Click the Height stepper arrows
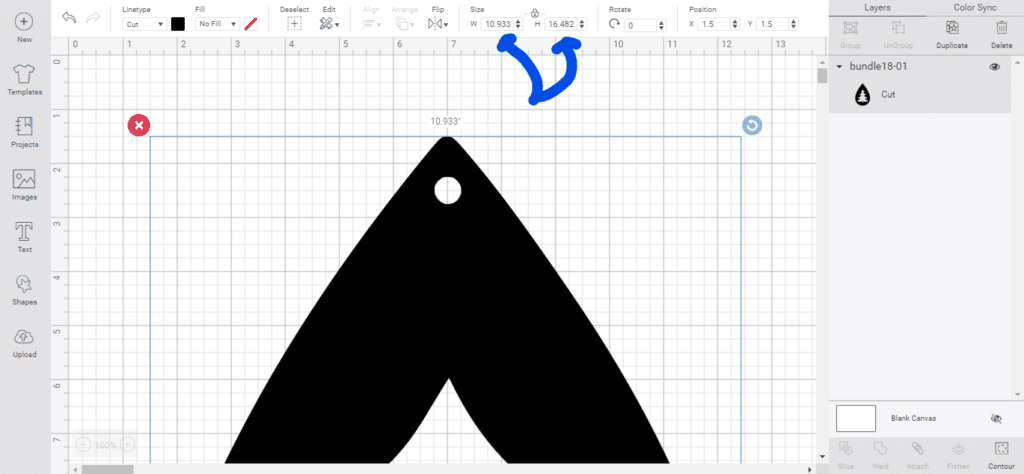 [x=581, y=25]
